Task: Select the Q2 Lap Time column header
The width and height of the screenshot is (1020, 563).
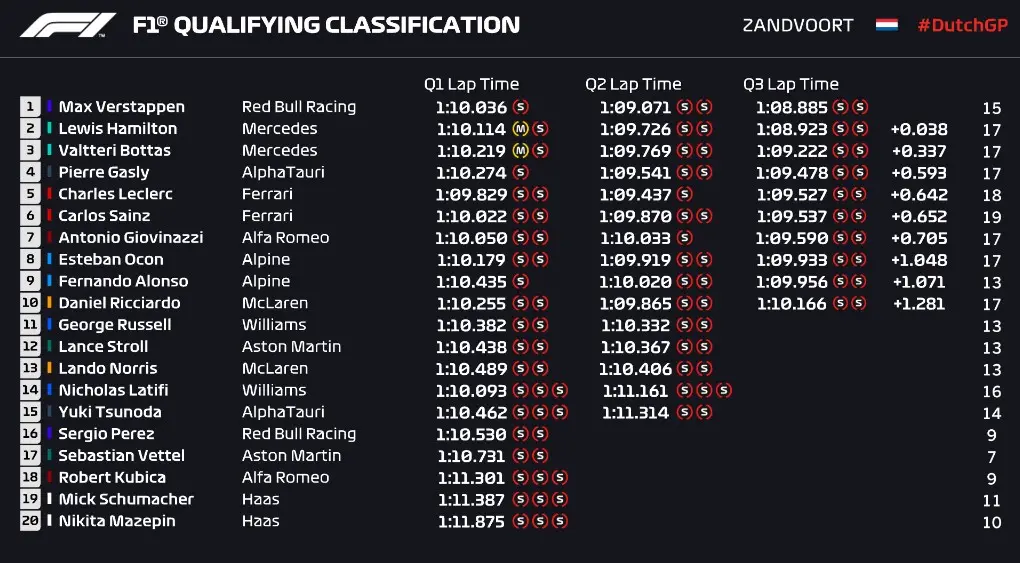Action: (633, 85)
